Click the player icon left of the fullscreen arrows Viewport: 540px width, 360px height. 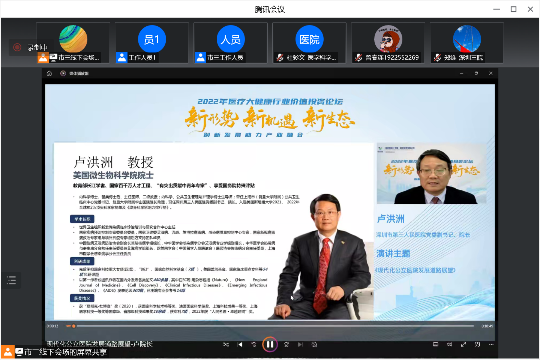[449, 344]
